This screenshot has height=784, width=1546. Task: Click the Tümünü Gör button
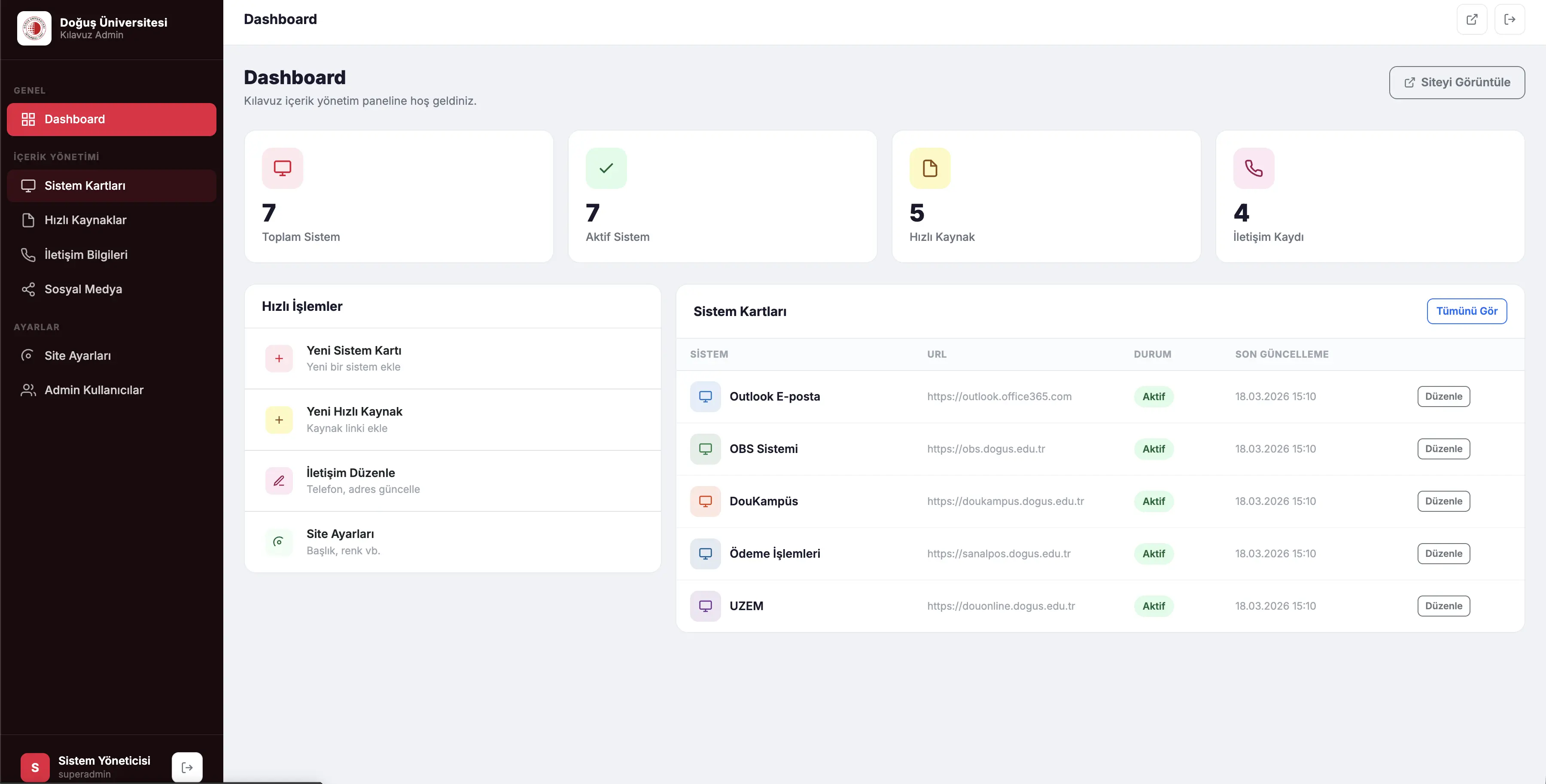(x=1466, y=311)
